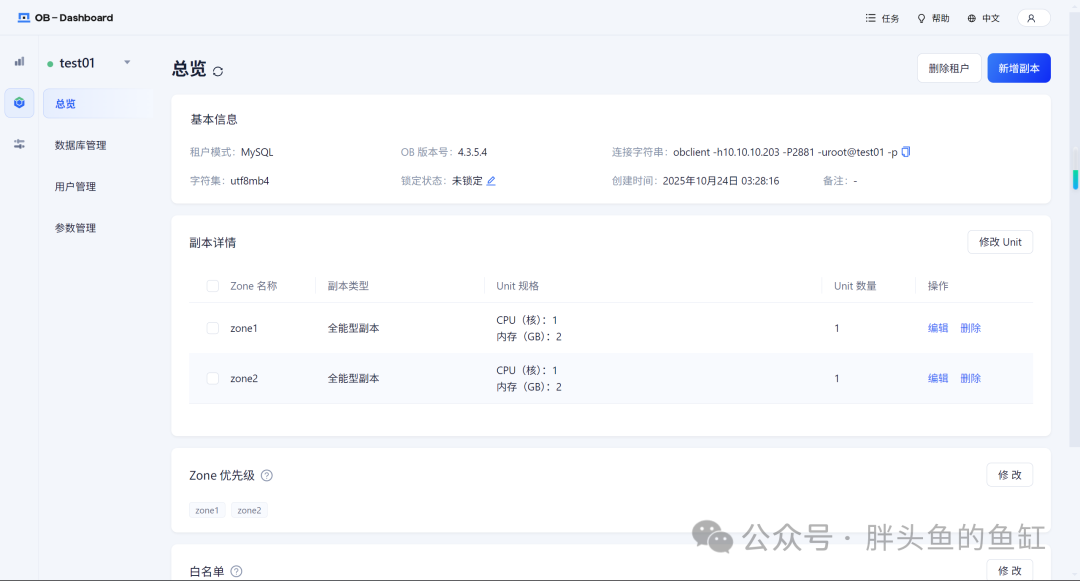Click the Unit 数量 column header

point(855,286)
